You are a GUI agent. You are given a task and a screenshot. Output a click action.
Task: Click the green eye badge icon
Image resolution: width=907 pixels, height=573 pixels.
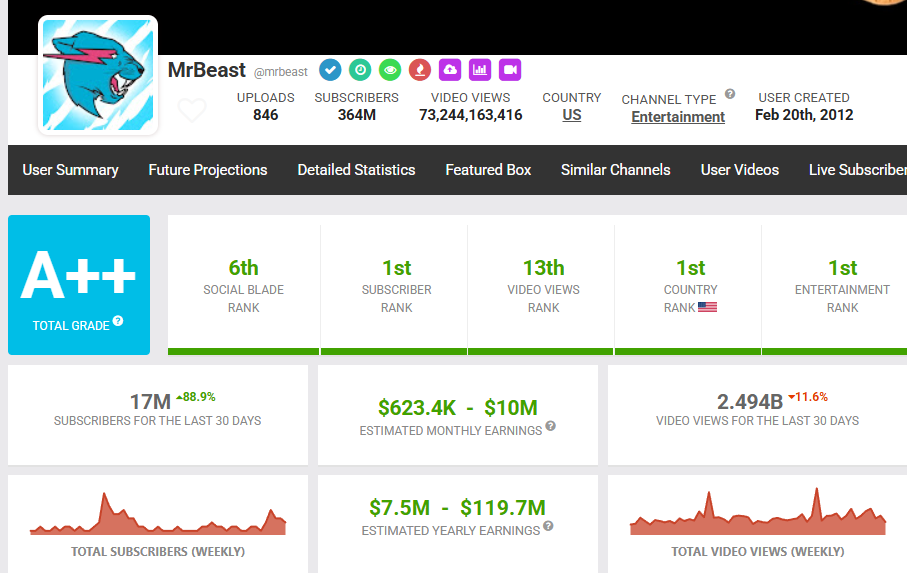[x=390, y=70]
